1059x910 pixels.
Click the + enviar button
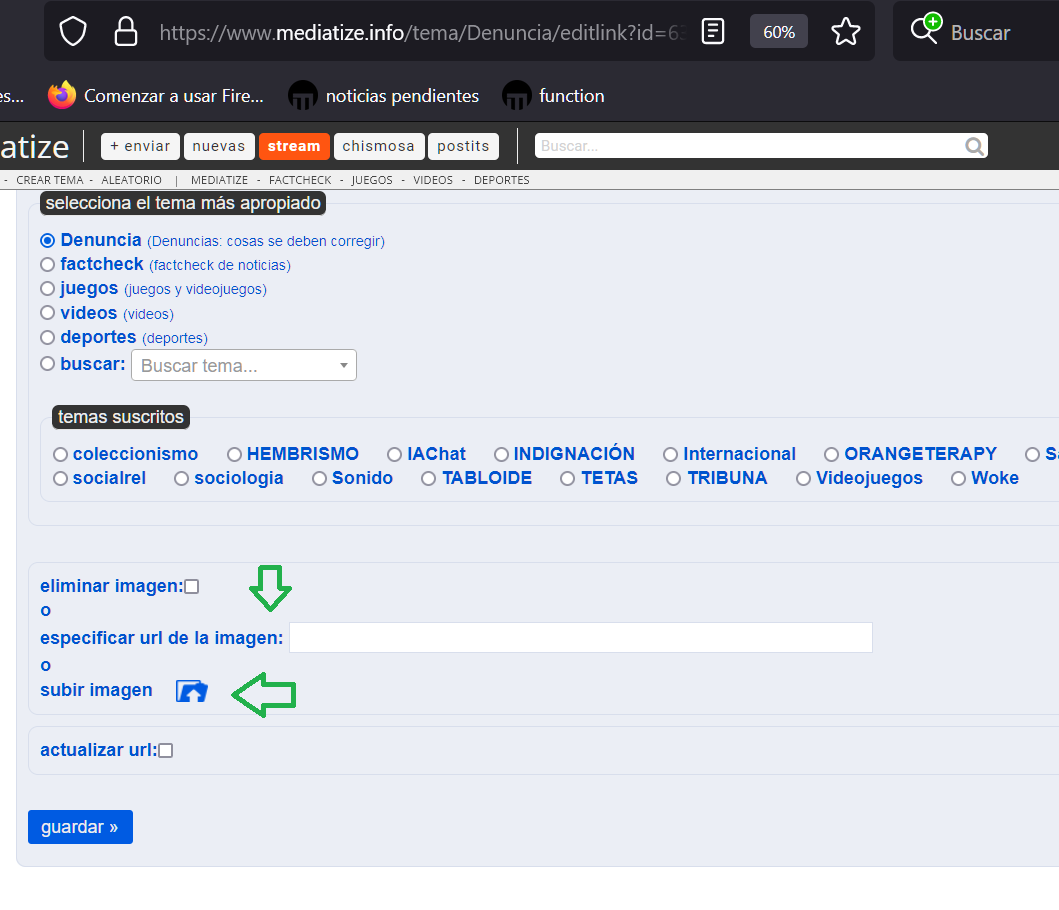click(x=140, y=146)
